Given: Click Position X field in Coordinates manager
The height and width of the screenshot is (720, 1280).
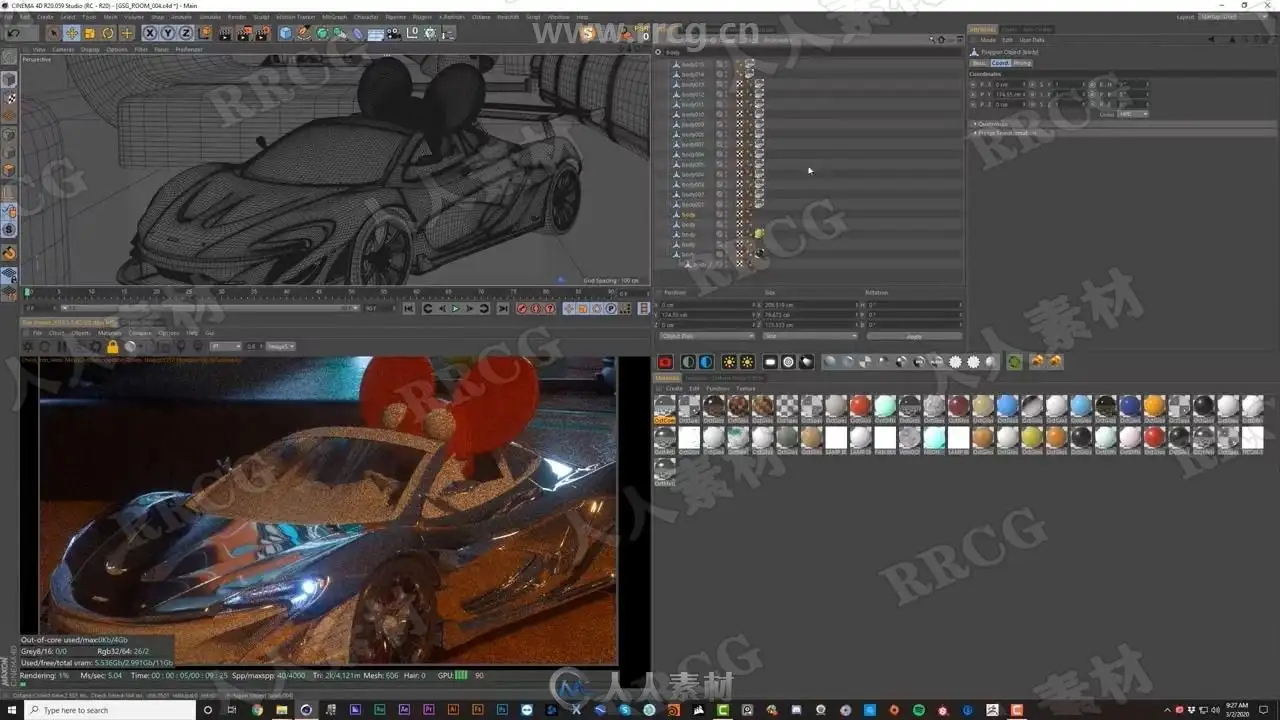Looking at the screenshot, I should [708, 304].
